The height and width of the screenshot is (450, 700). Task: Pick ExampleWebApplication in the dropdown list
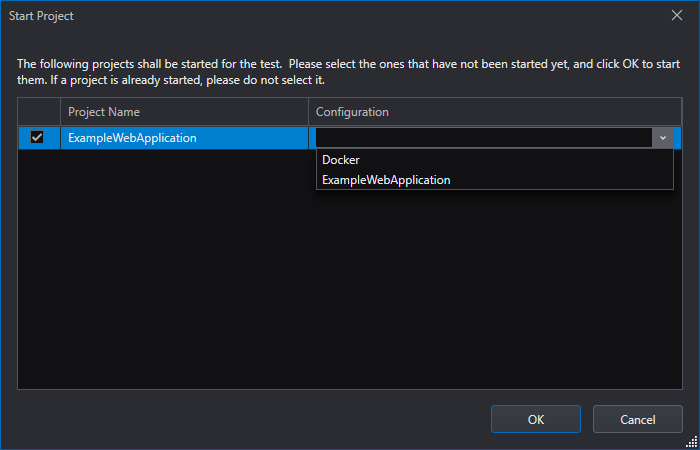tap(386, 180)
